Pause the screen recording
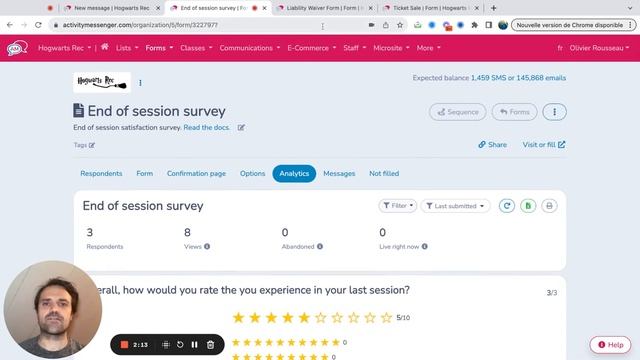Screen dimensions: 640x360 pyautogui.click(x=195, y=344)
